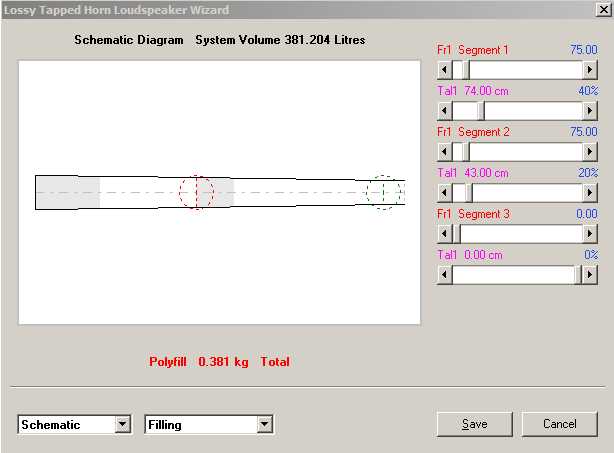Image resolution: width=614 pixels, height=453 pixels.
Task: Click the Tal1 0.00 cm slider thumb
Action: pos(578,274)
